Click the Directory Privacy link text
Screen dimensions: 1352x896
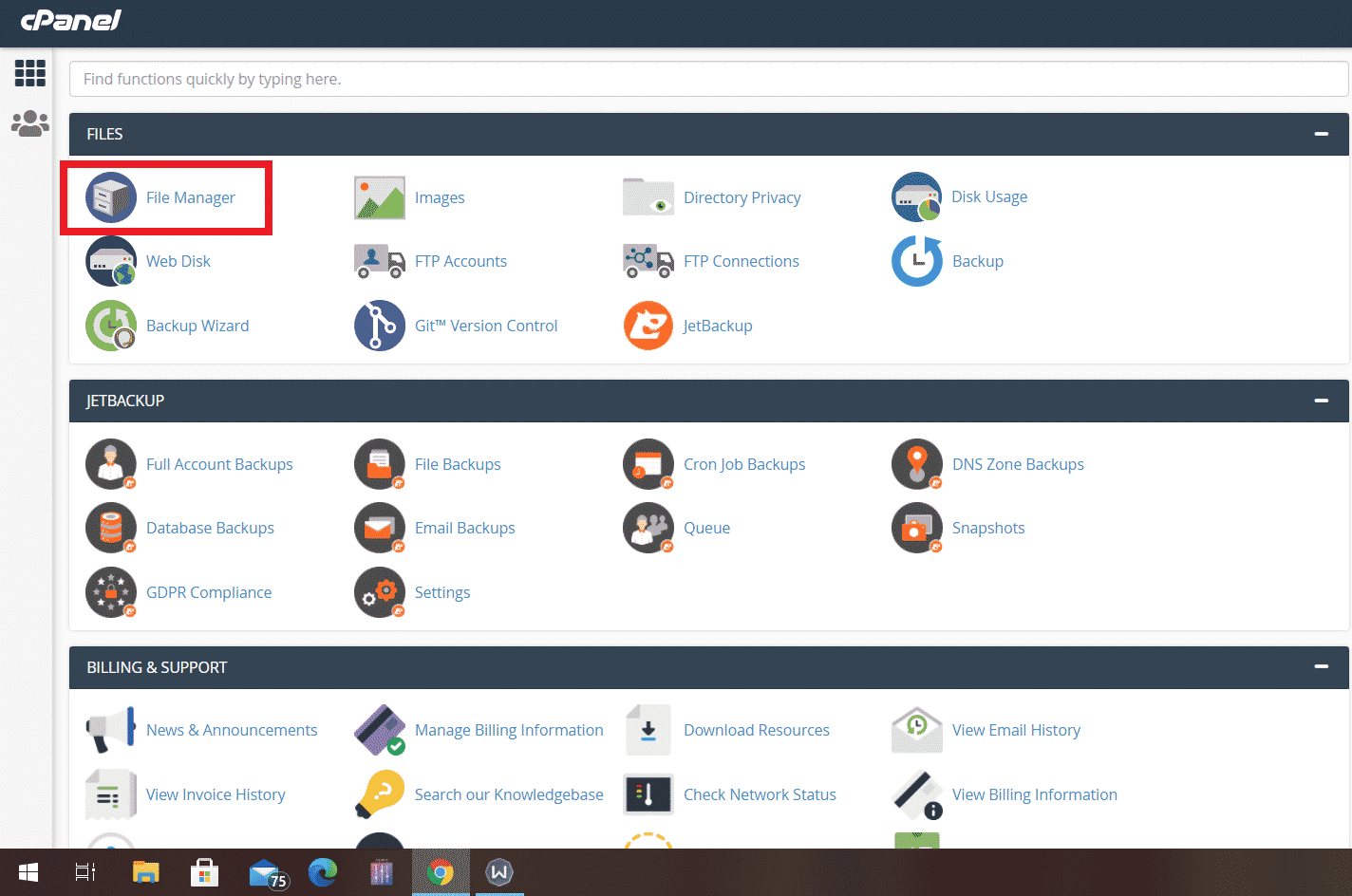(742, 197)
